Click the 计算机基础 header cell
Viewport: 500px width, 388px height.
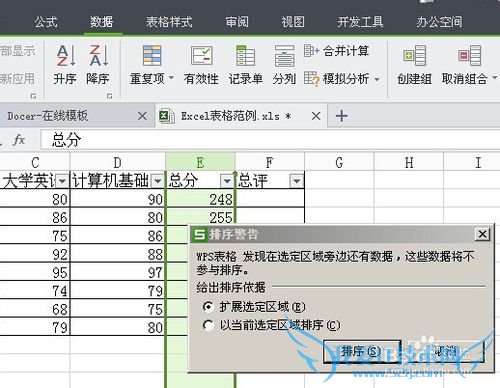pyautogui.click(x=118, y=181)
